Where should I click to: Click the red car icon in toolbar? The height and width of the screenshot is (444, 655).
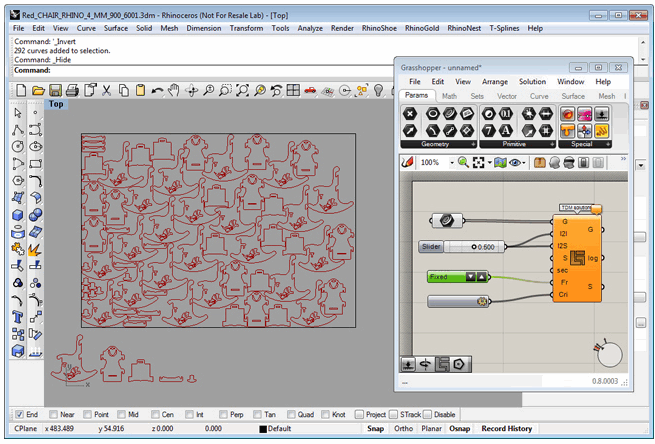pyautogui.click(x=311, y=91)
